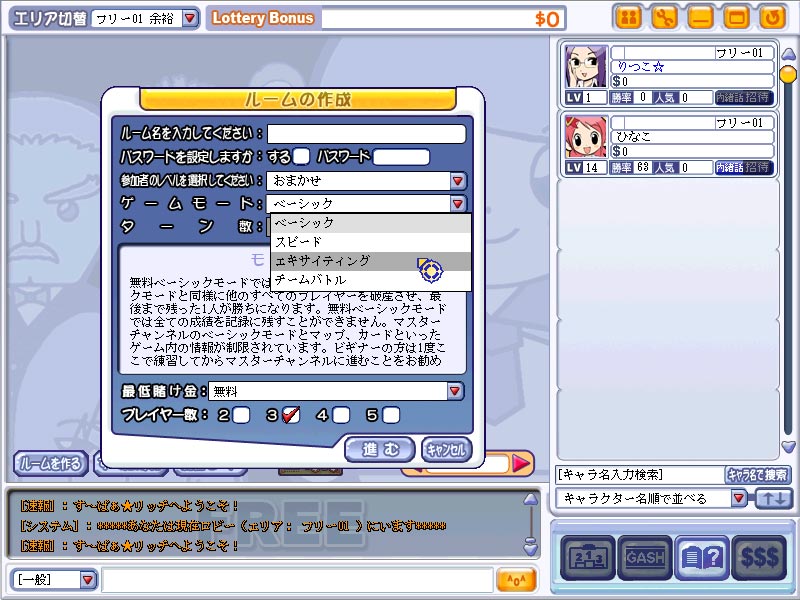Image resolution: width=800 pixels, height=600 pixels.
Task: Choose チームバトル in the game mode list
Action: click(x=310, y=280)
